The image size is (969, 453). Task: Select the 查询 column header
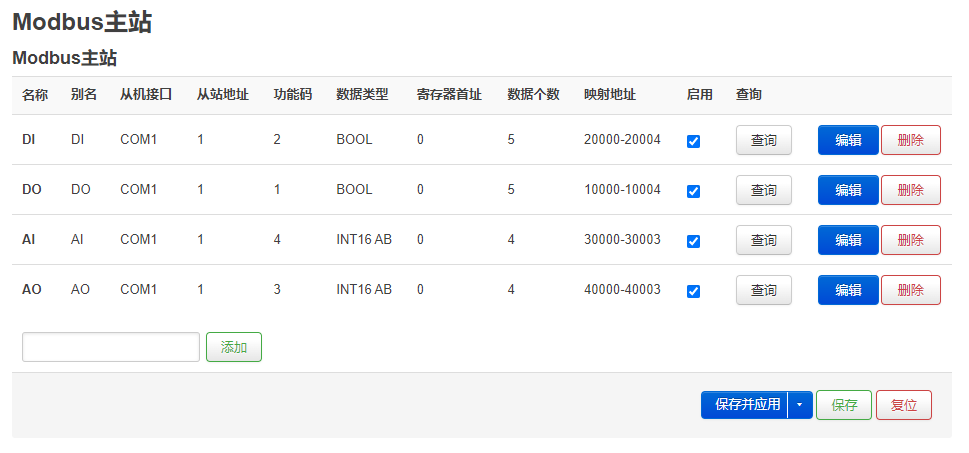tap(748, 95)
